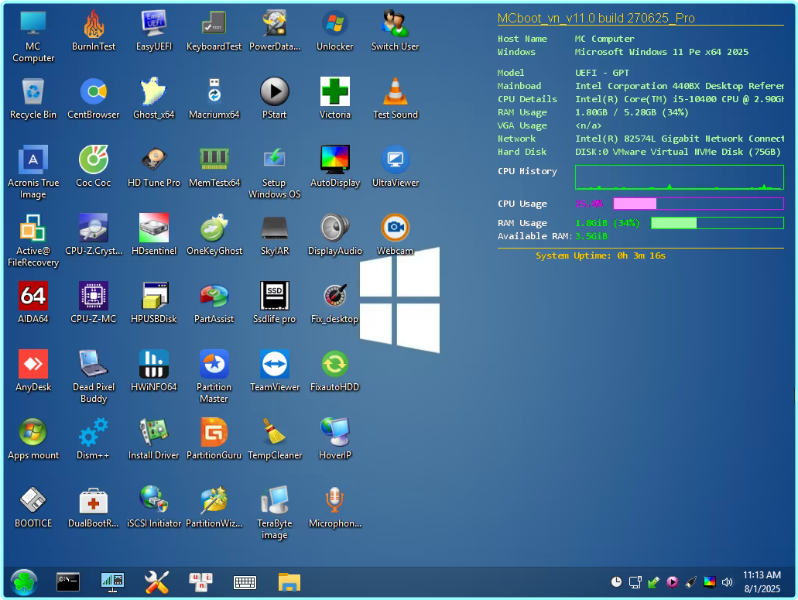The height and width of the screenshot is (600, 798).
Task: Open the Dead Pixel Buddy icon
Action: coord(94,377)
